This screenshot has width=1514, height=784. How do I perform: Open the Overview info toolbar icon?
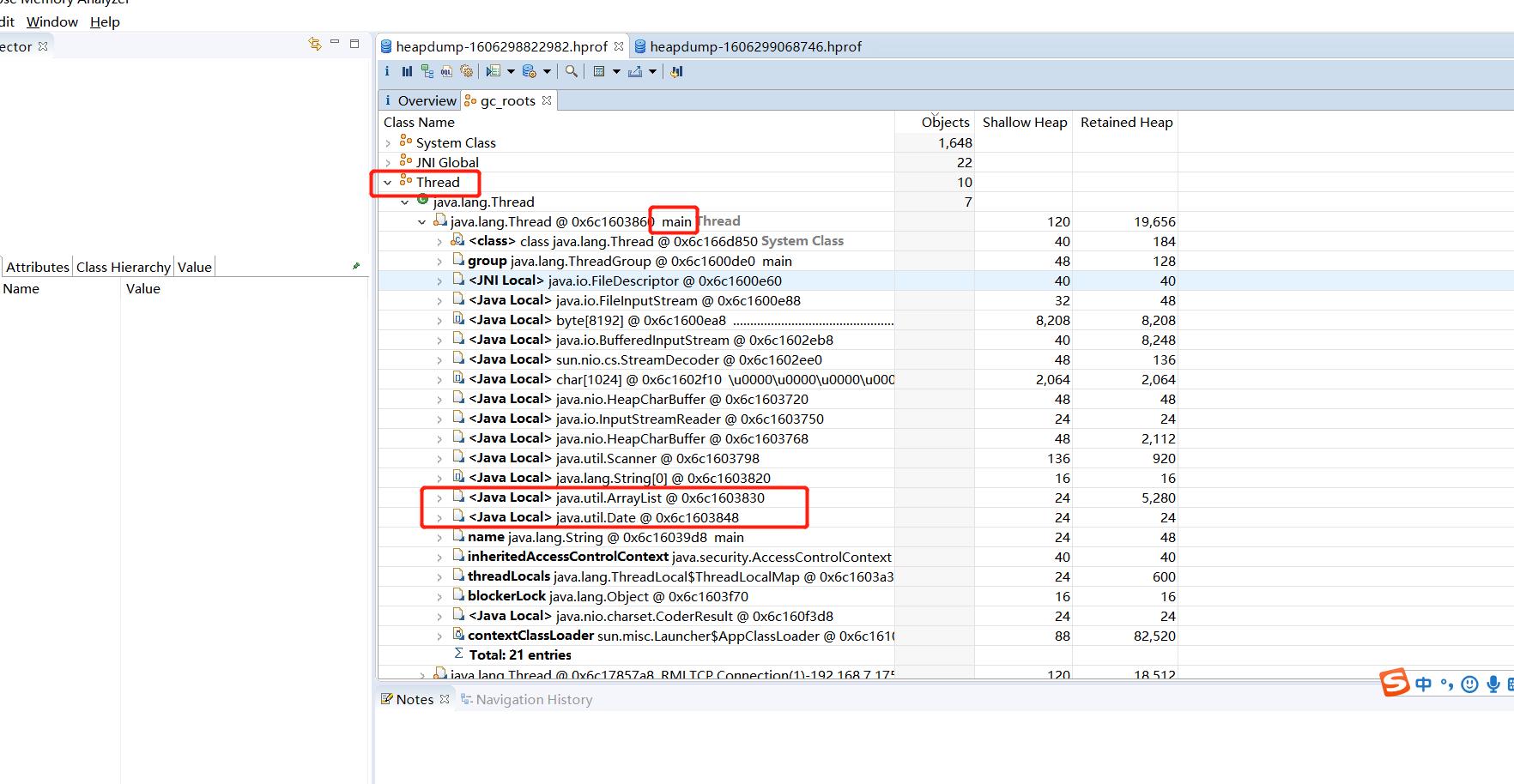(387, 71)
